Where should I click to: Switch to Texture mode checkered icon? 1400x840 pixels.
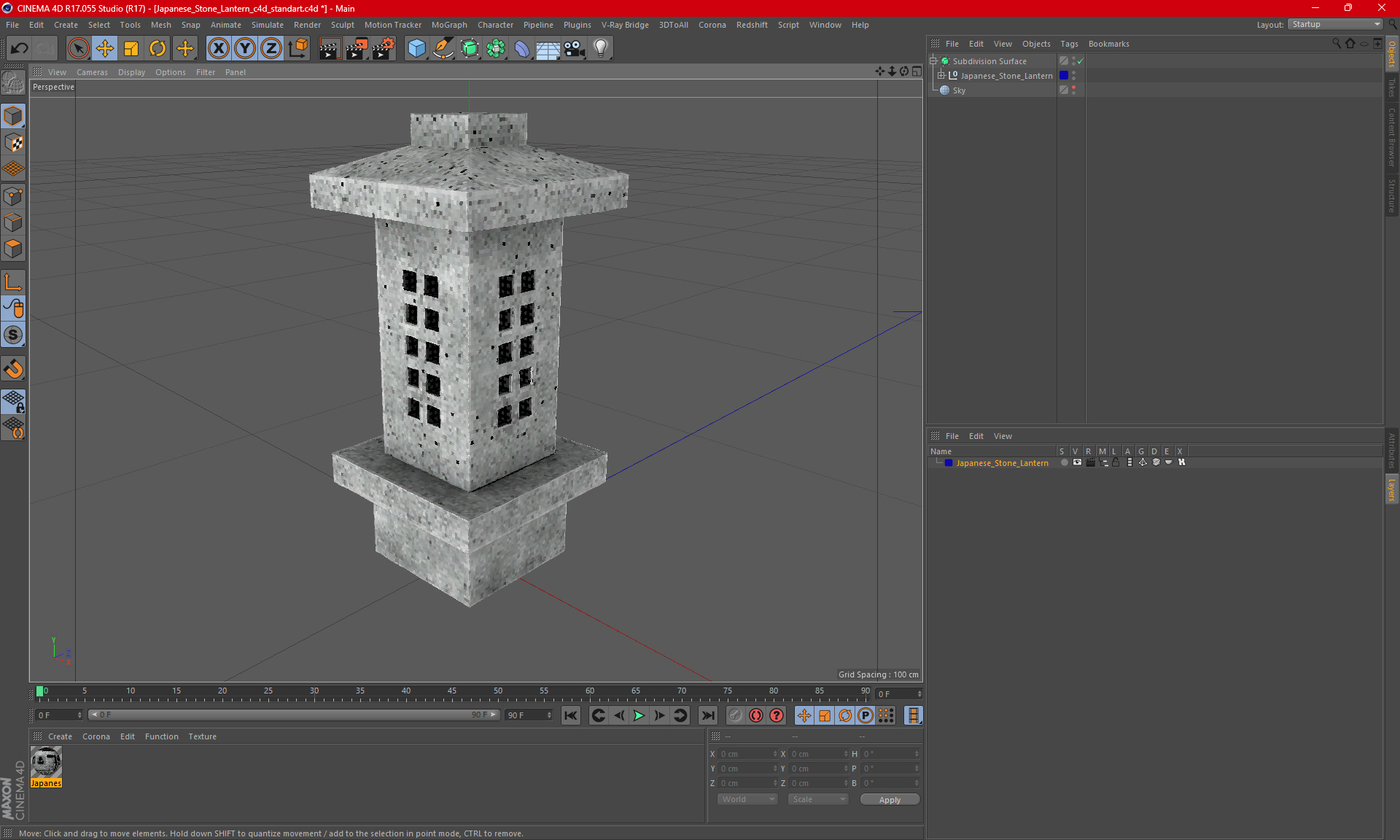tap(13, 143)
